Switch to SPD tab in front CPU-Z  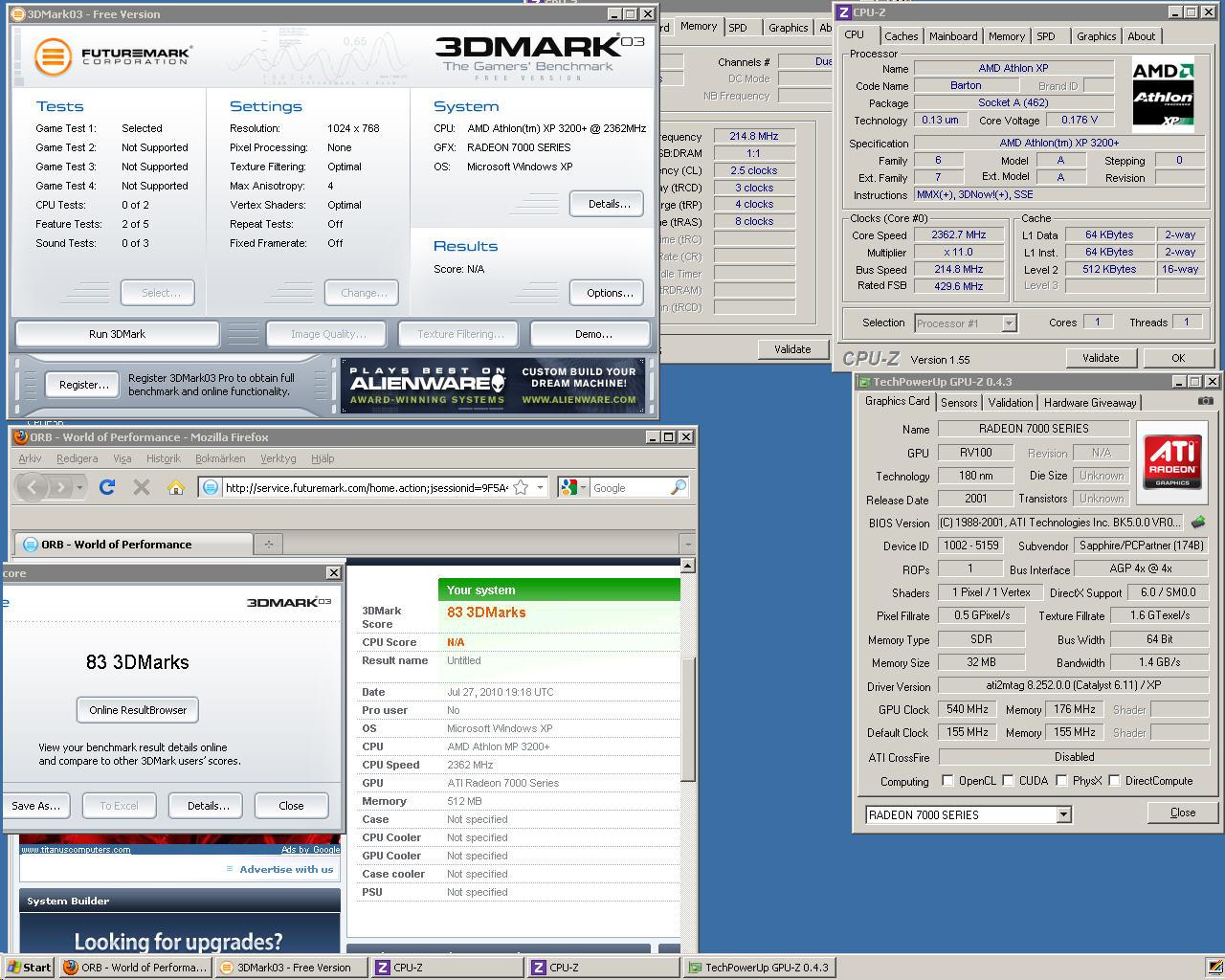[1046, 36]
